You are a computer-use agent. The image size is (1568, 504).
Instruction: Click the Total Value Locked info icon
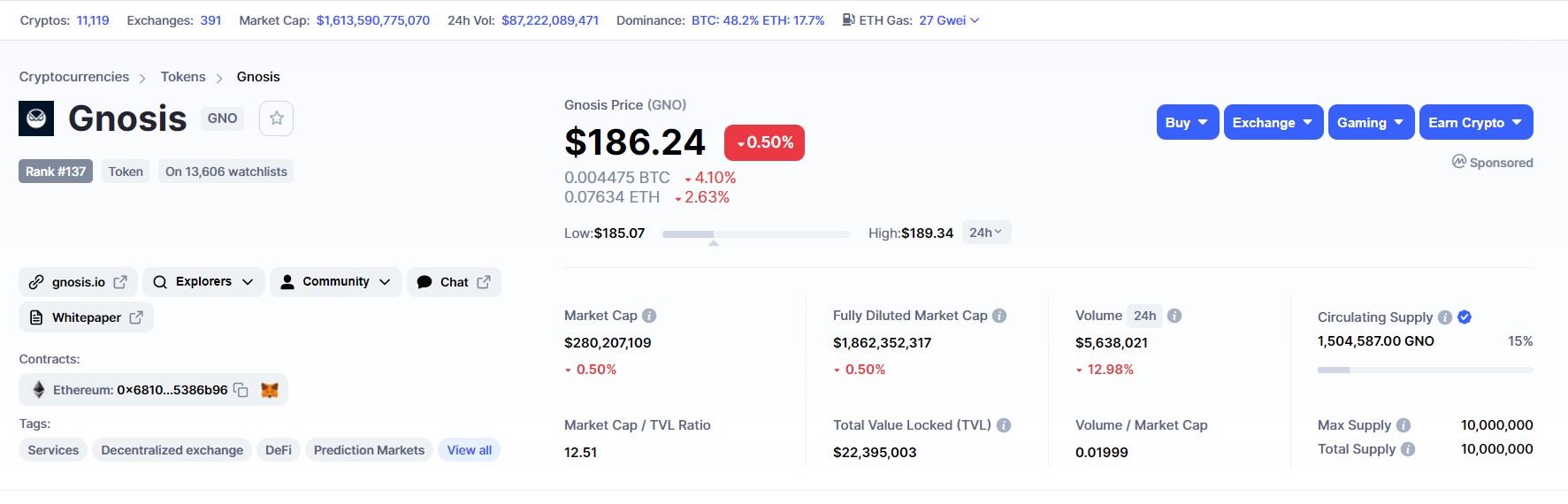point(1004,425)
